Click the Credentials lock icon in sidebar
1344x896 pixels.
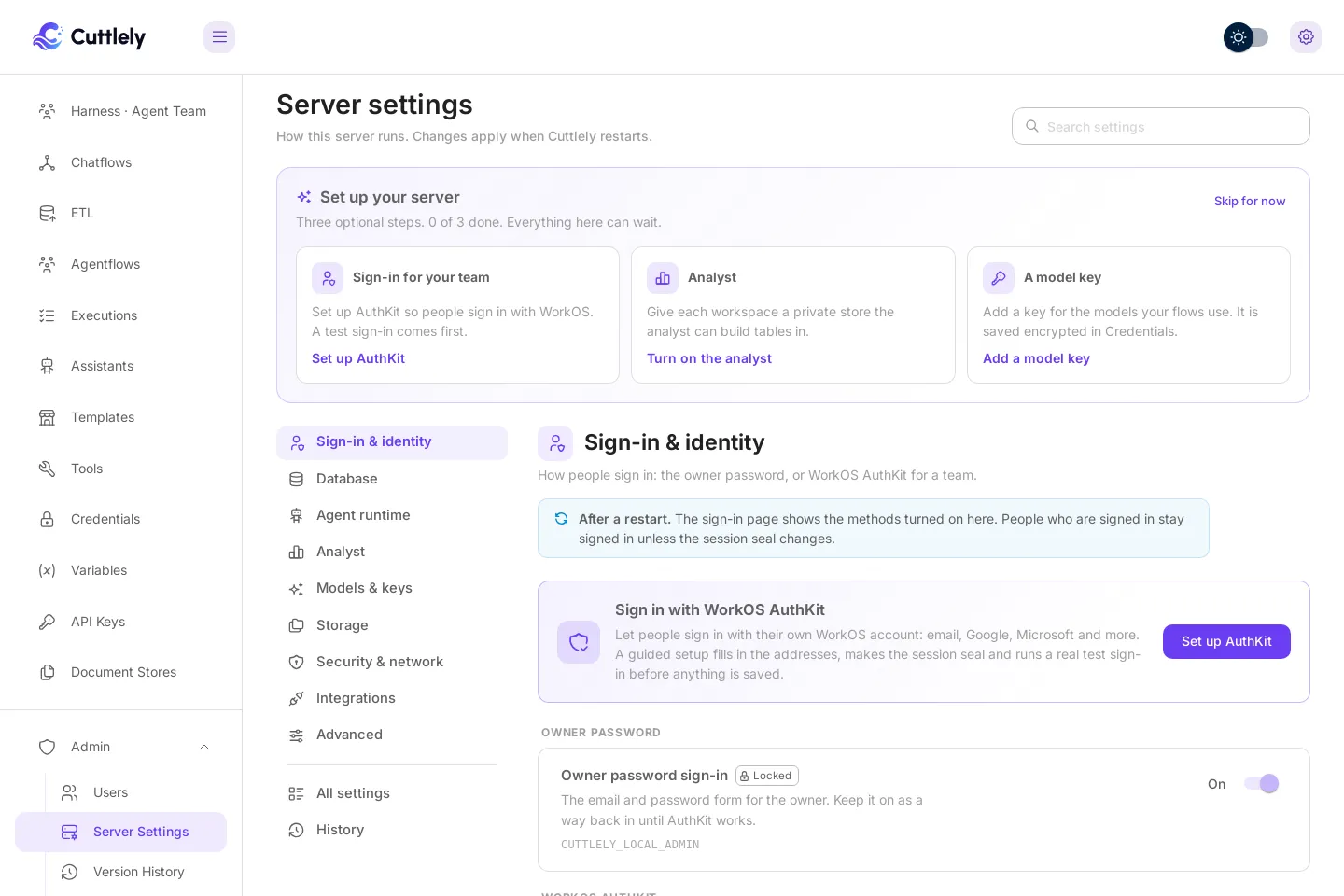tap(47, 519)
